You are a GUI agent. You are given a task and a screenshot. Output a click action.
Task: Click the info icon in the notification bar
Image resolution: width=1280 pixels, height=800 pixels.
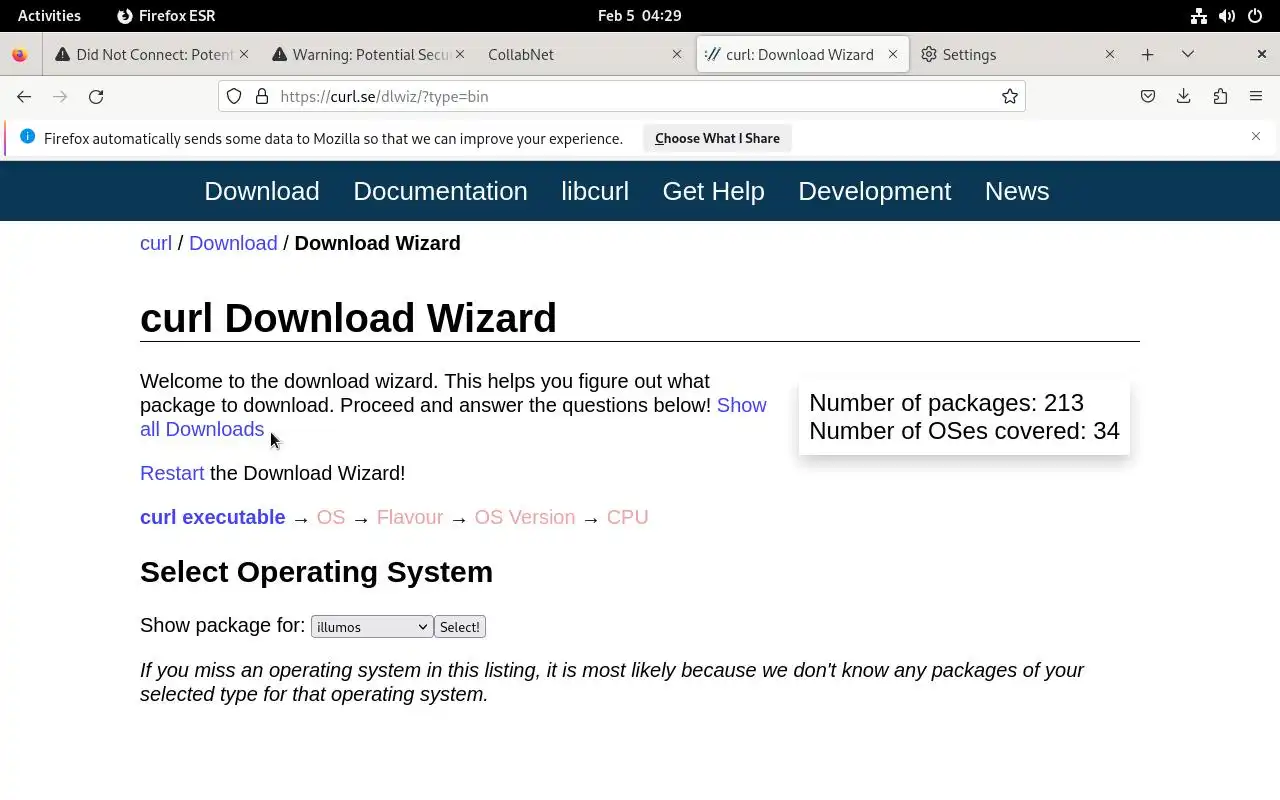pos(27,136)
